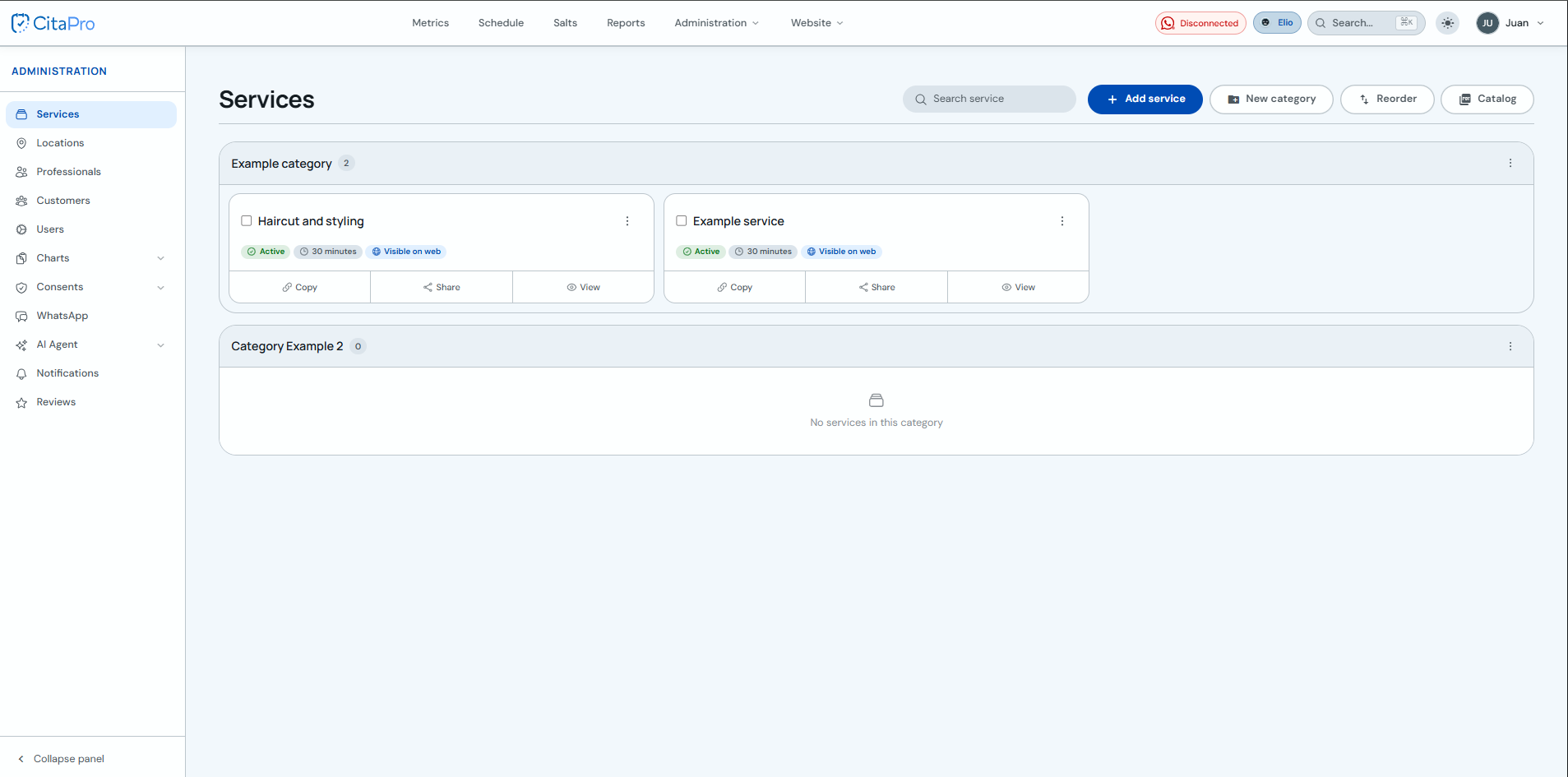Open the Juan user menu chevron
The image size is (1568, 777).
(x=1540, y=23)
